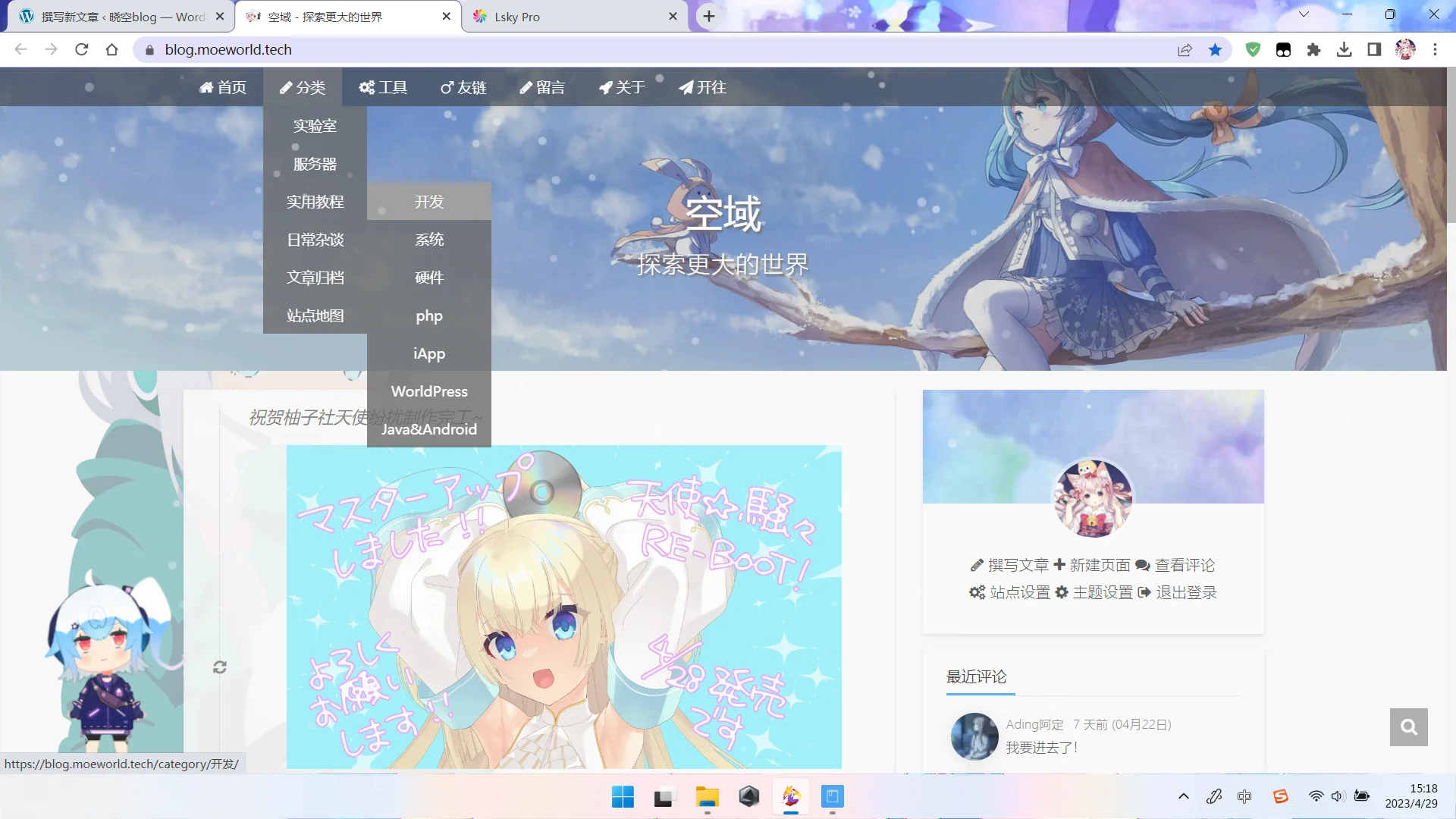Open the 开往 nav item
Image resolution: width=1456 pixels, height=819 pixels.
[x=702, y=87]
